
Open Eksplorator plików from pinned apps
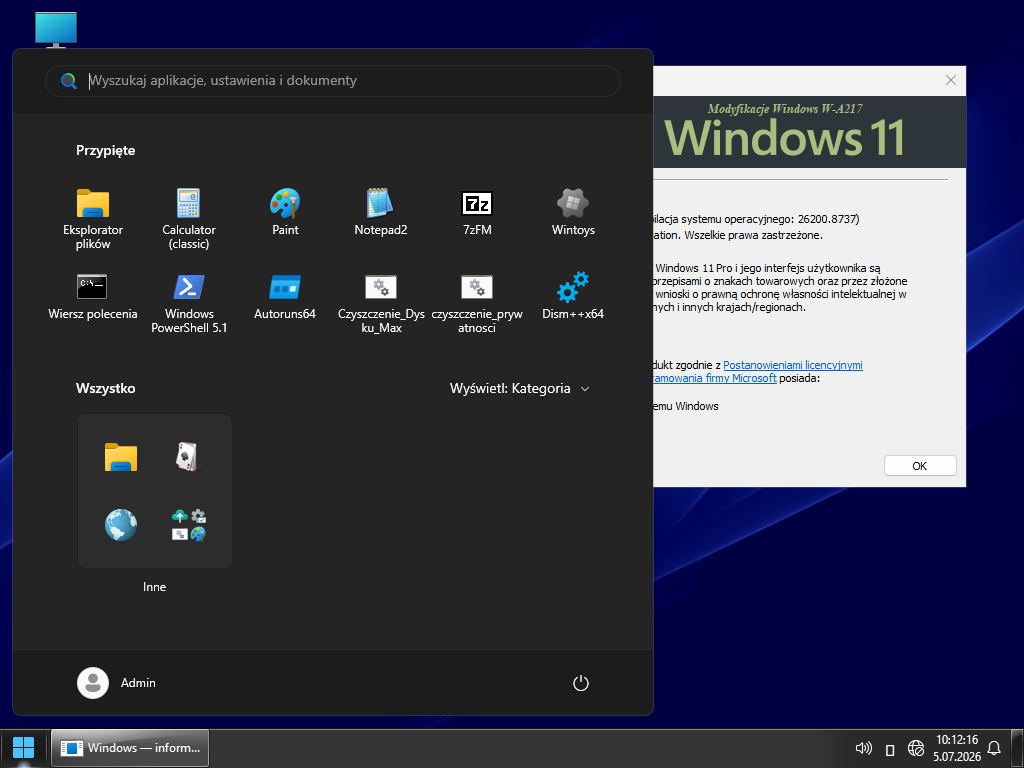coord(93,219)
